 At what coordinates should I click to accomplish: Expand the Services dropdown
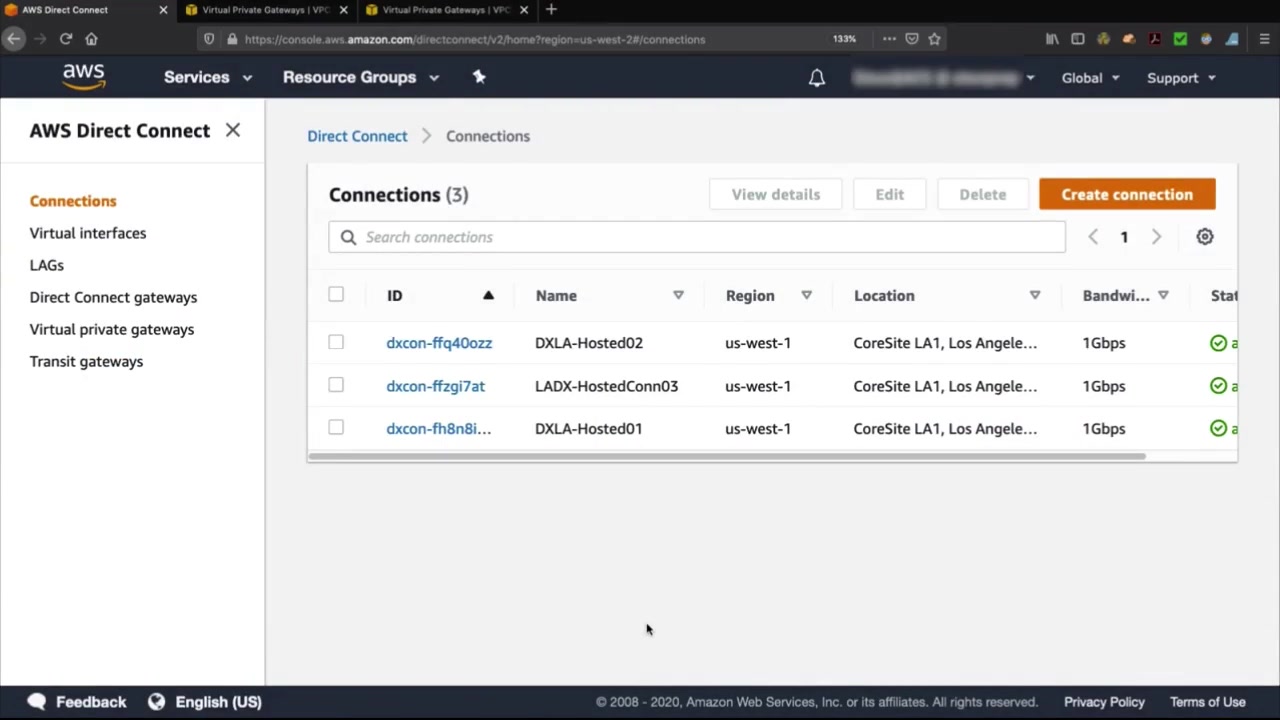coord(208,77)
